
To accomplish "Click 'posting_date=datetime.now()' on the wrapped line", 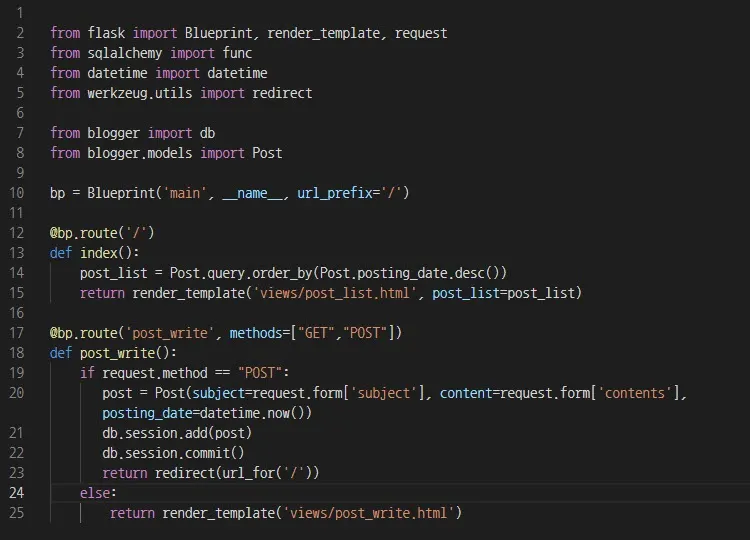I will click(x=207, y=413).
